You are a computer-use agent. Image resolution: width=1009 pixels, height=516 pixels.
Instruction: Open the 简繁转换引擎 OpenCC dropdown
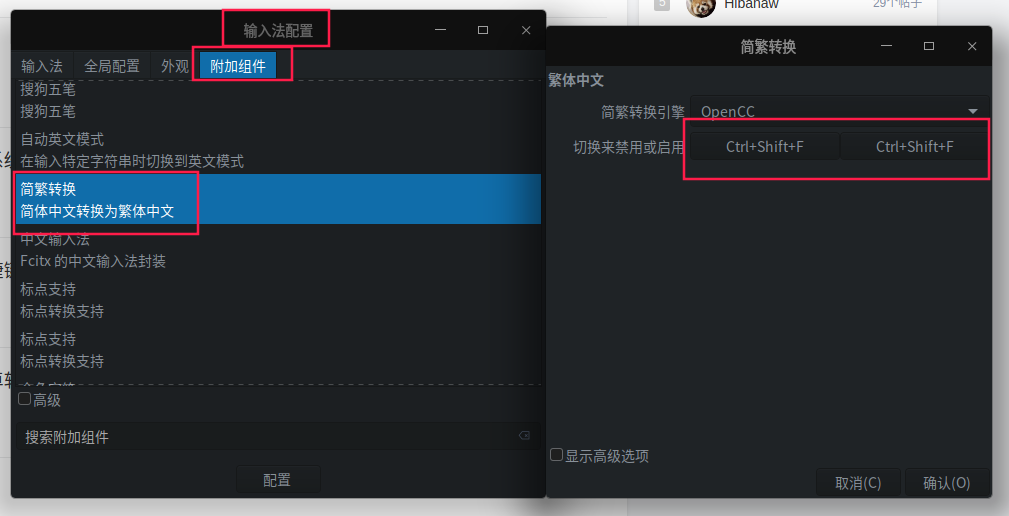pos(840,111)
